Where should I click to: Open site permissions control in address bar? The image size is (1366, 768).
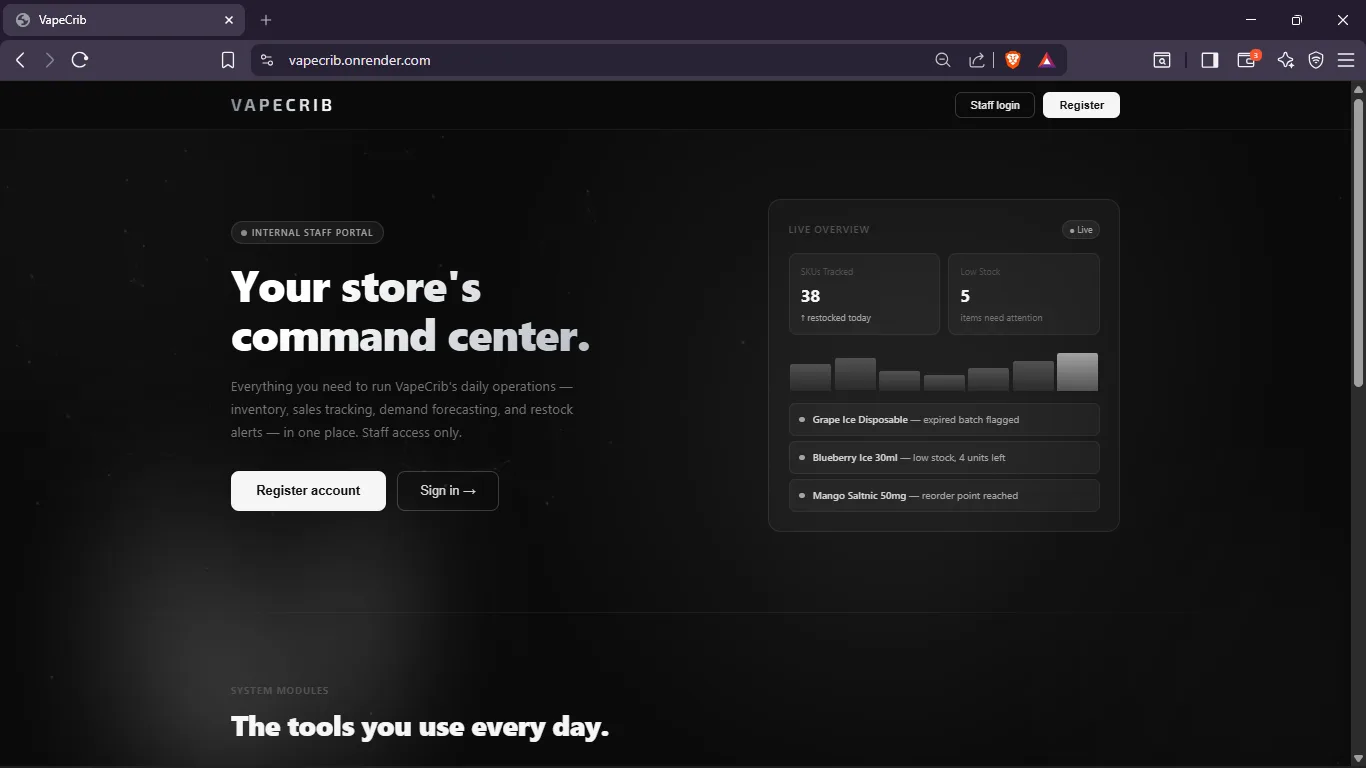[266, 60]
